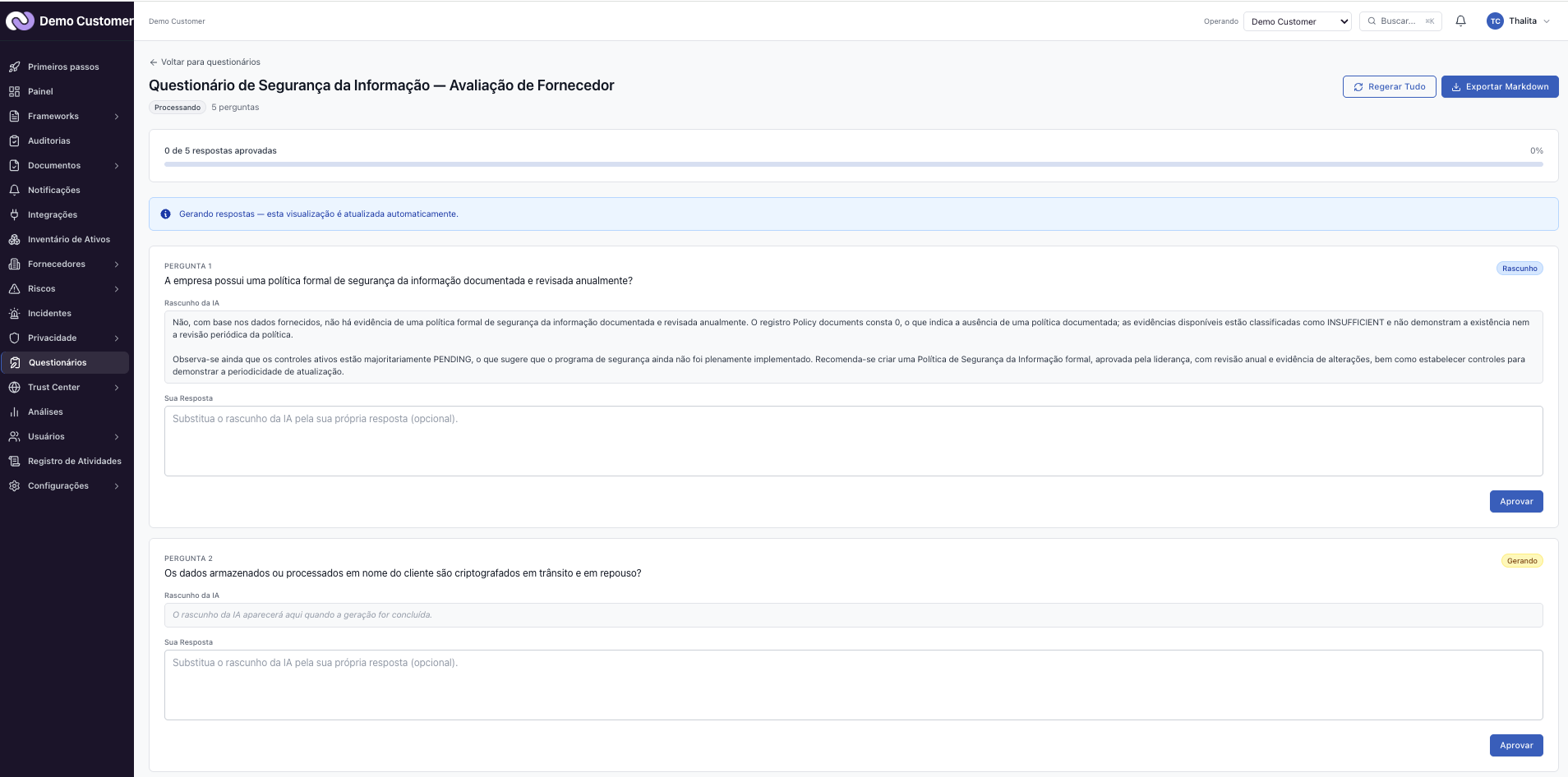Viewport: 1568px width, 777px height.
Task: Approve the answer for Pergunta 1
Action: [x=1516, y=501]
